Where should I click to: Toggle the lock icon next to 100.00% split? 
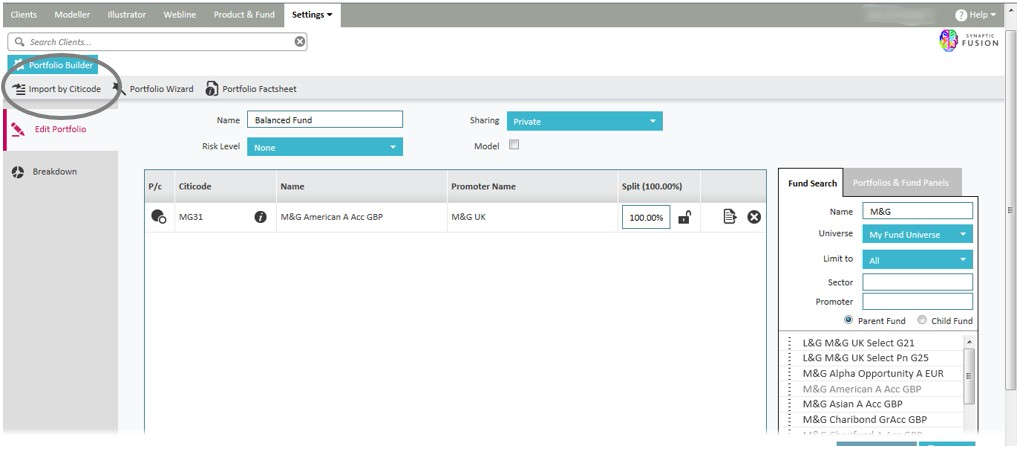(x=684, y=218)
